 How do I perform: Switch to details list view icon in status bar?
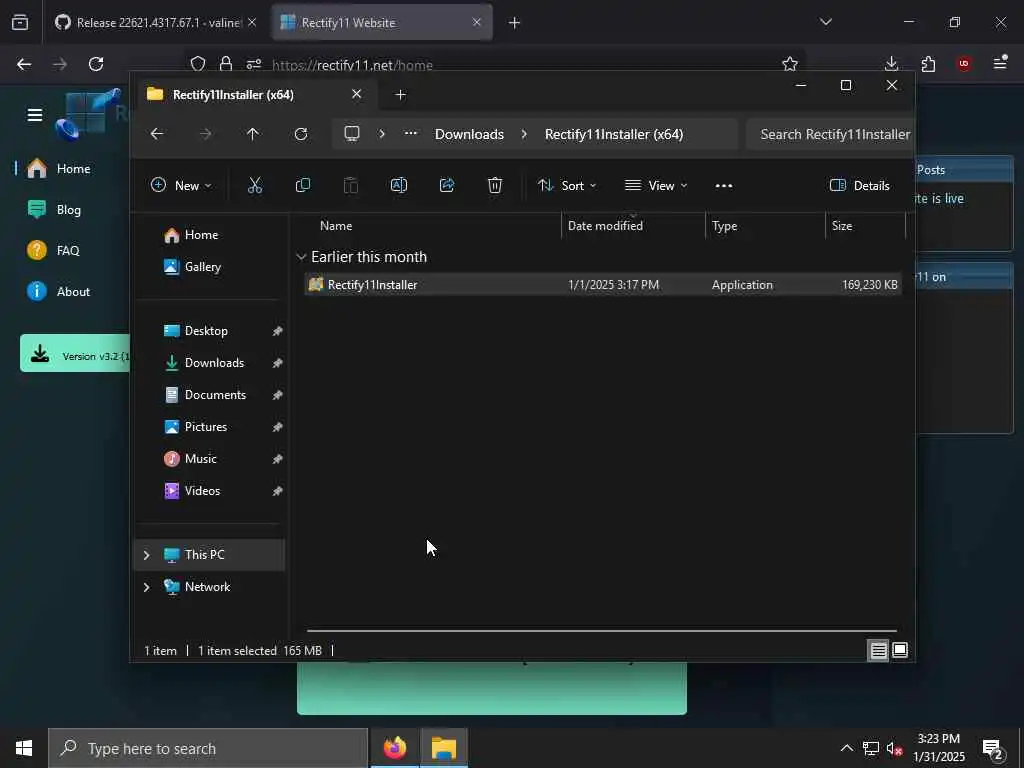878,650
